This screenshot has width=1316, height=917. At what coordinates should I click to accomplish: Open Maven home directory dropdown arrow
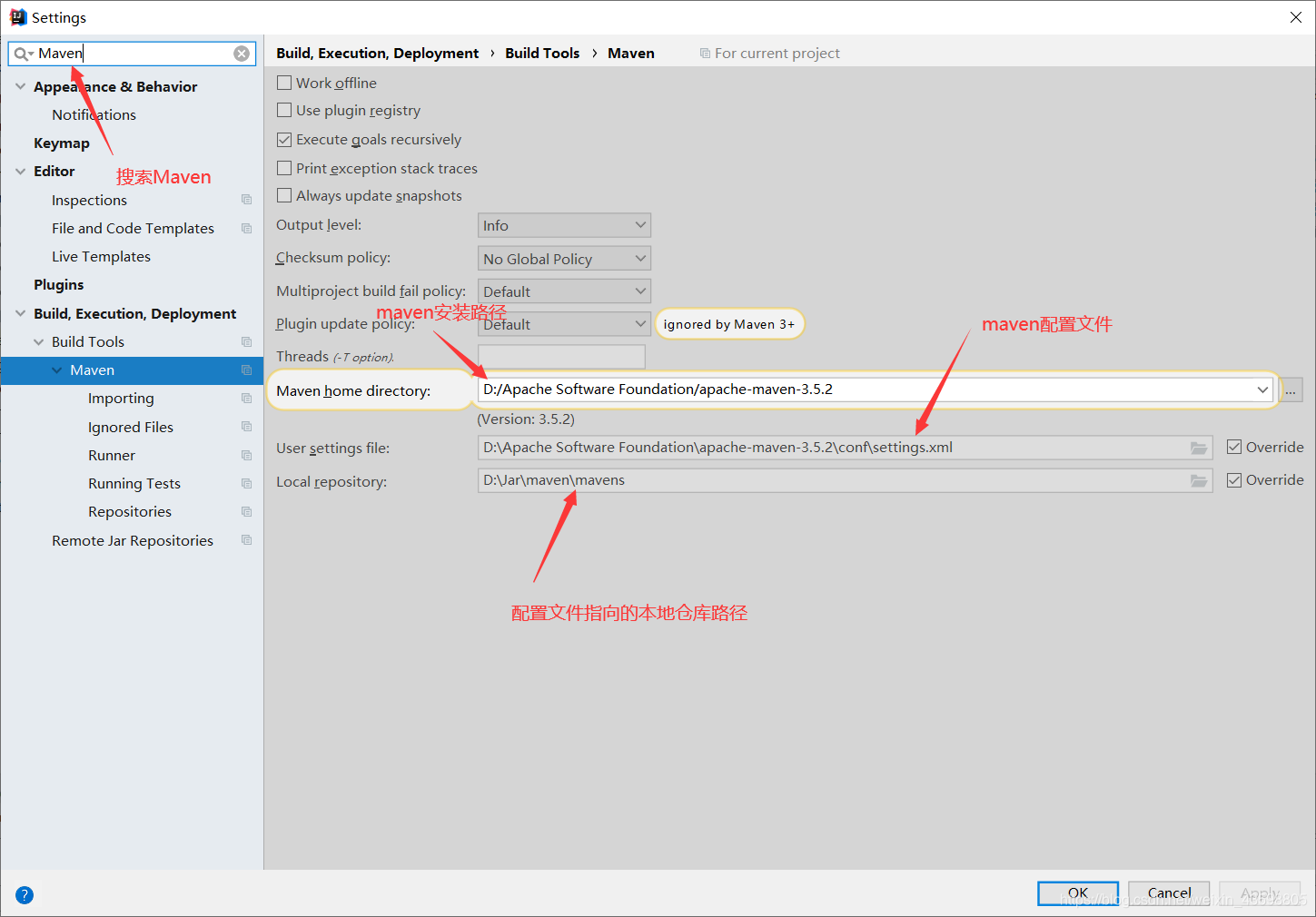pyautogui.click(x=1262, y=389)
